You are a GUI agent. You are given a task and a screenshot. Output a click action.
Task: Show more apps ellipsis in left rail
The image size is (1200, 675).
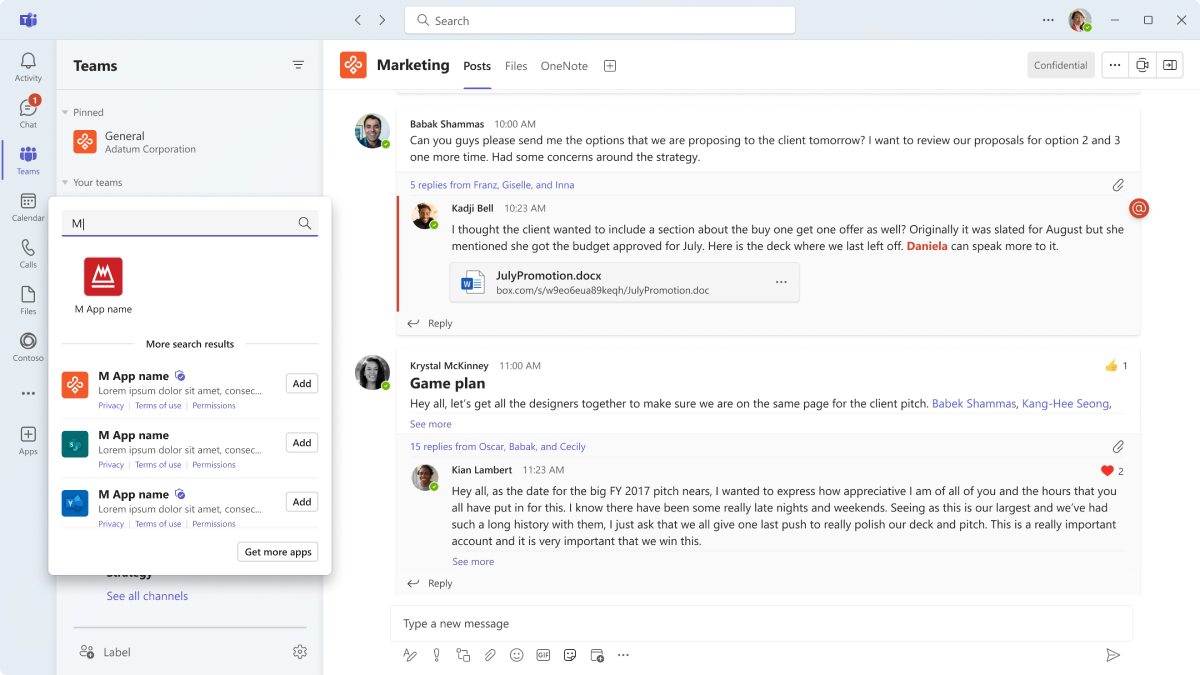28,393
